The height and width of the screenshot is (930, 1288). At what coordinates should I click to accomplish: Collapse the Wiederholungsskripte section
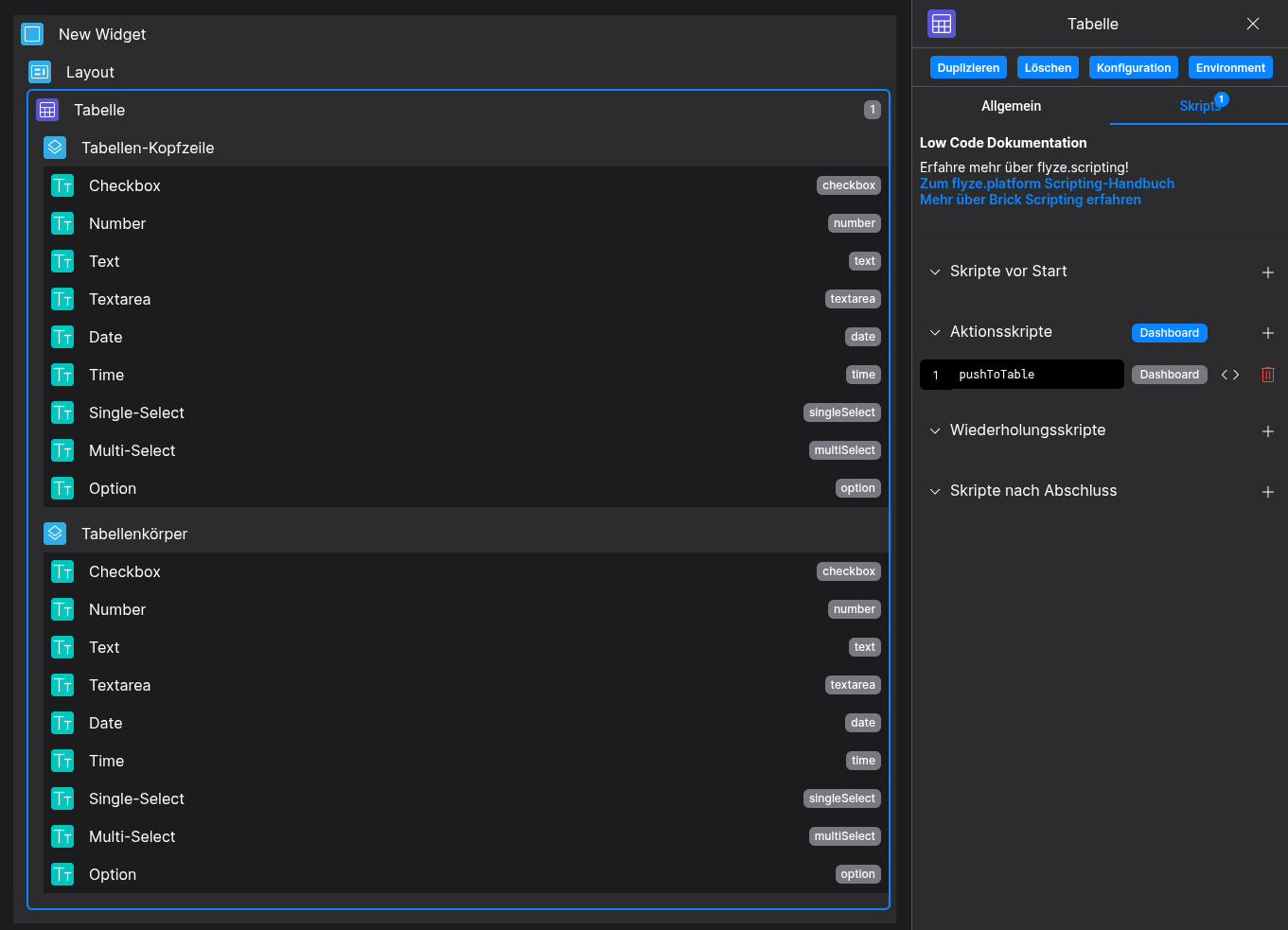pos(935,430)
